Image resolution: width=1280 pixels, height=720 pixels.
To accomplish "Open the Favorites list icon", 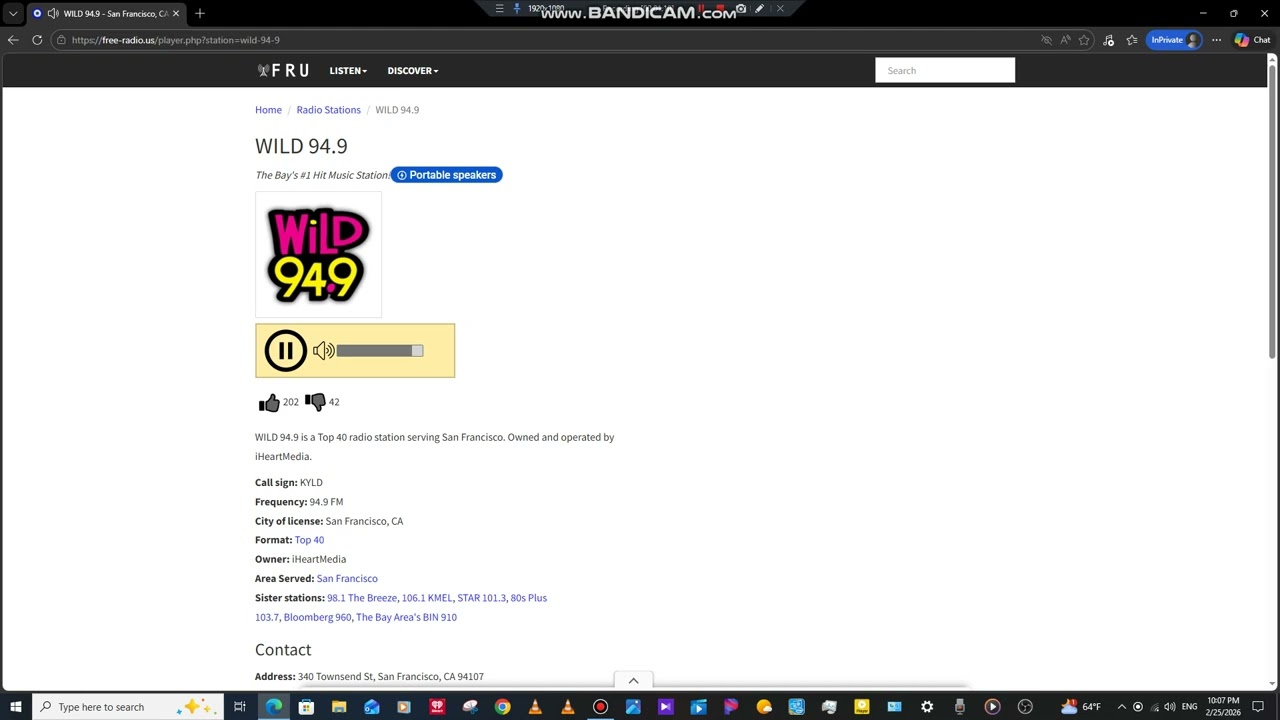I will coord(1132,40).
